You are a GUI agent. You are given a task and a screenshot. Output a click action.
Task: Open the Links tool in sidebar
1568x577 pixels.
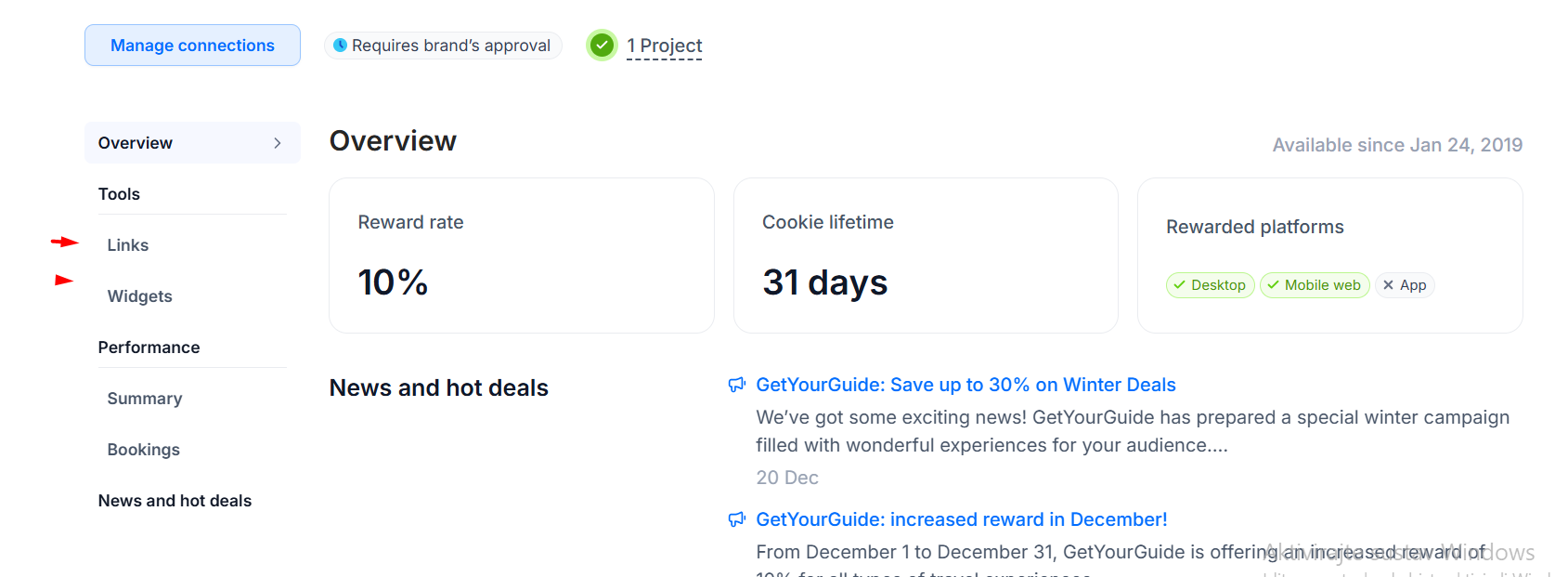(x=128, y=245)
